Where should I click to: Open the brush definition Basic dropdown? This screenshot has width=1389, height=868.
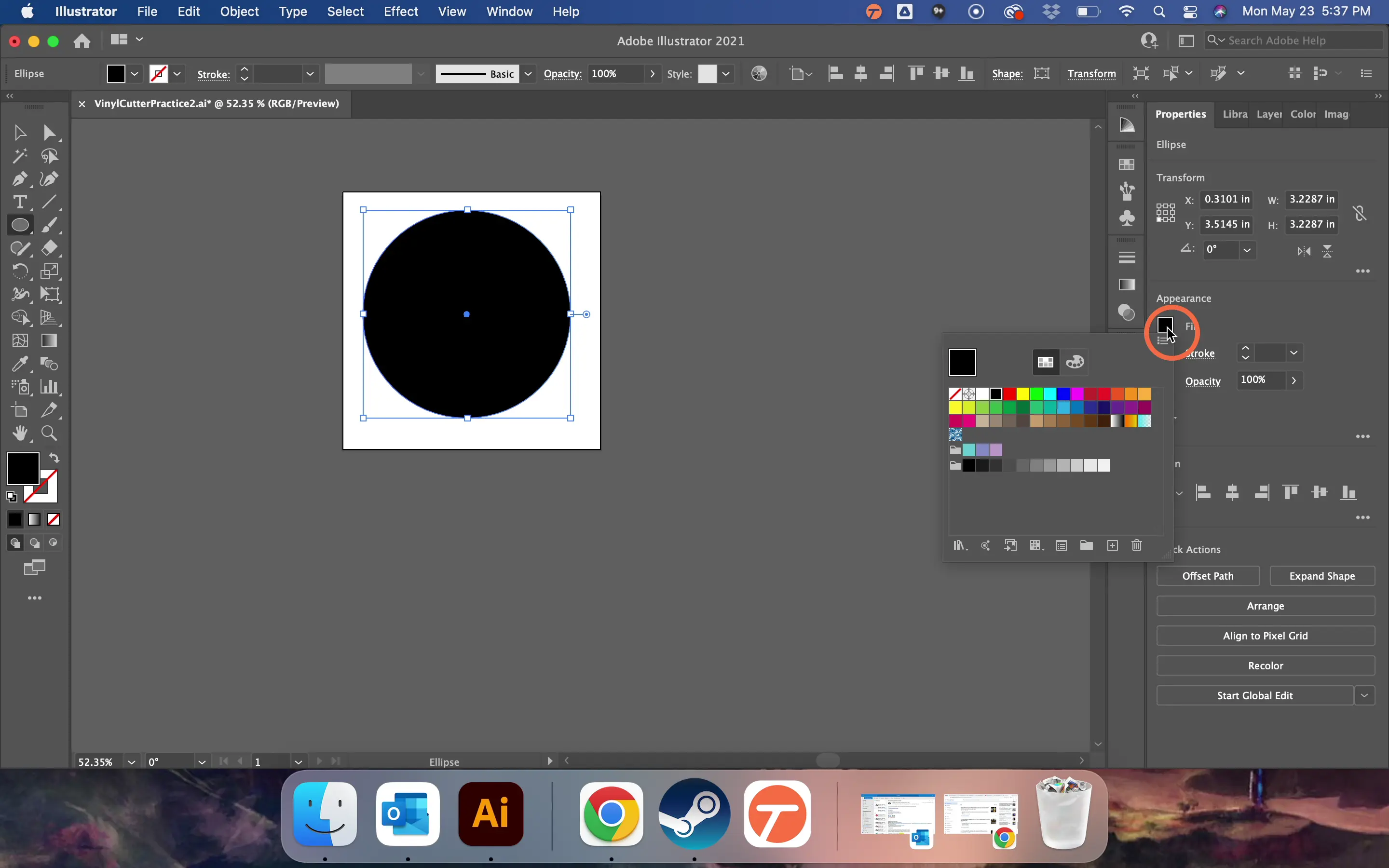pyautogui.click(x=528, y=73)
